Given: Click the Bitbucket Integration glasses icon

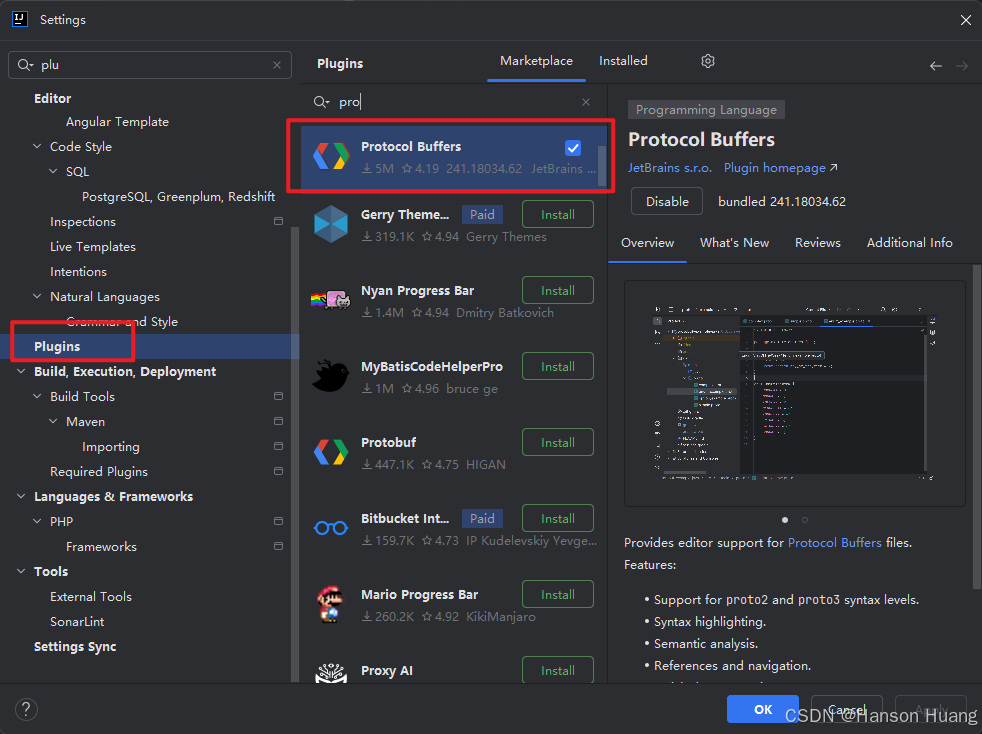Looking at the screenshot, I should click(331, 528).
